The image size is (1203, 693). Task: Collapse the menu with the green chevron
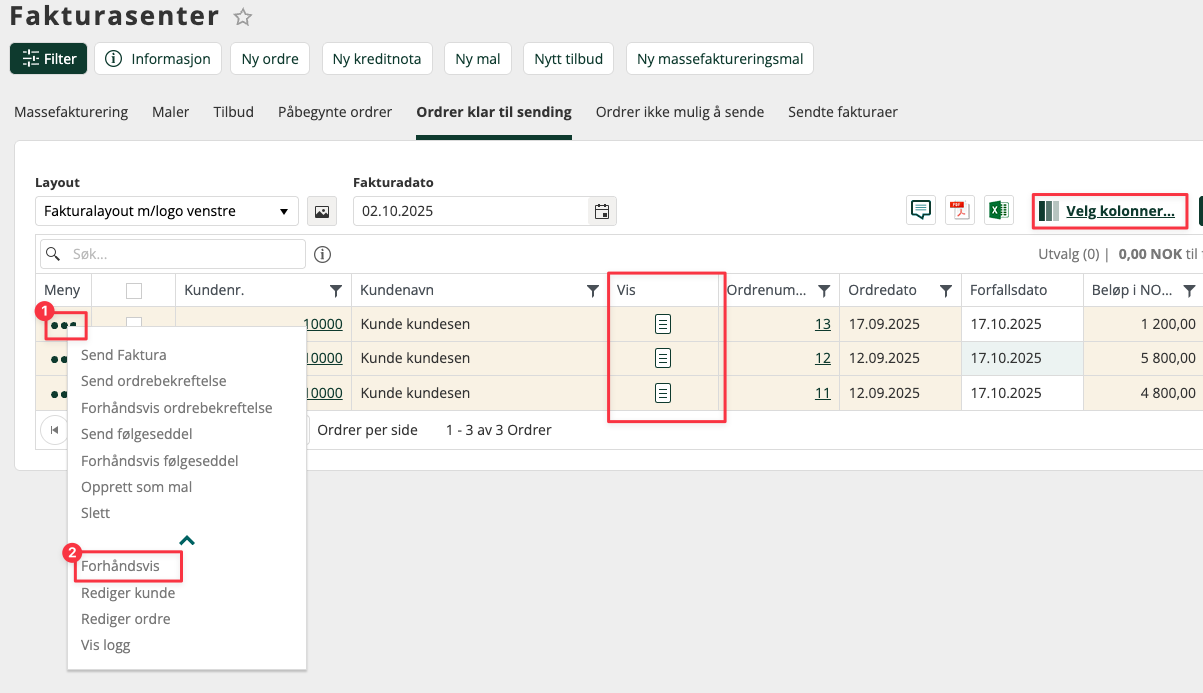(187, 540)
